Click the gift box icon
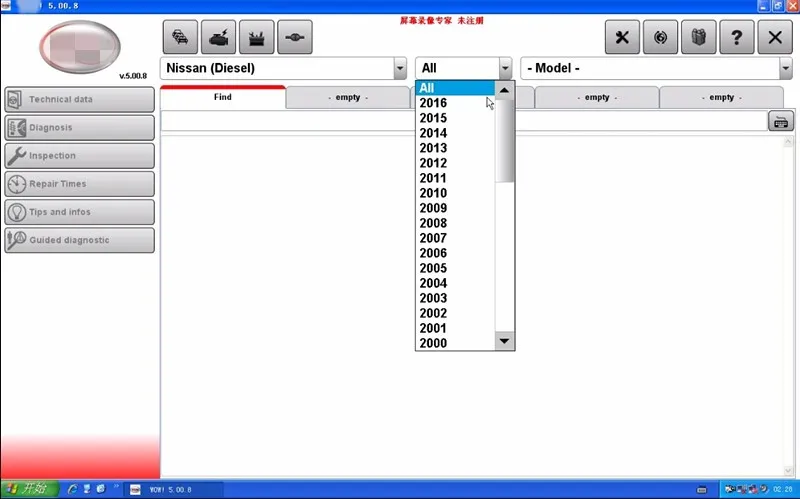Image resolution: width=800 pixels, height=499 pixels. tap(698, 37)
